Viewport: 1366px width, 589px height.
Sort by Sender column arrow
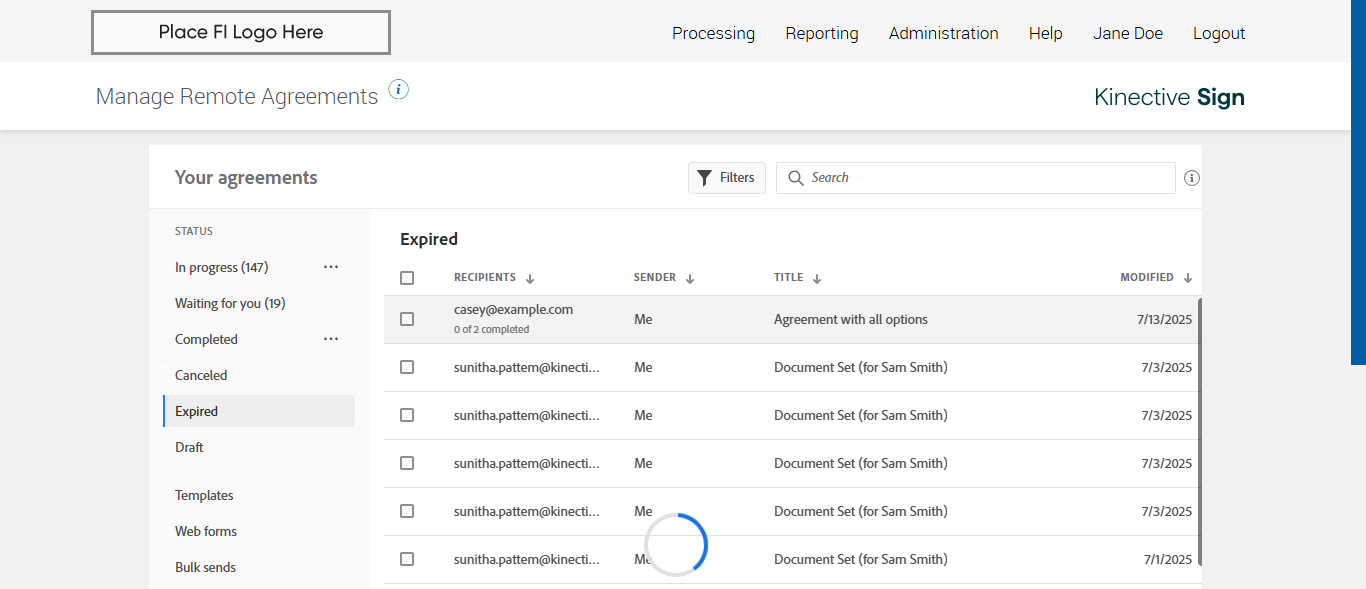click(690, 279)
